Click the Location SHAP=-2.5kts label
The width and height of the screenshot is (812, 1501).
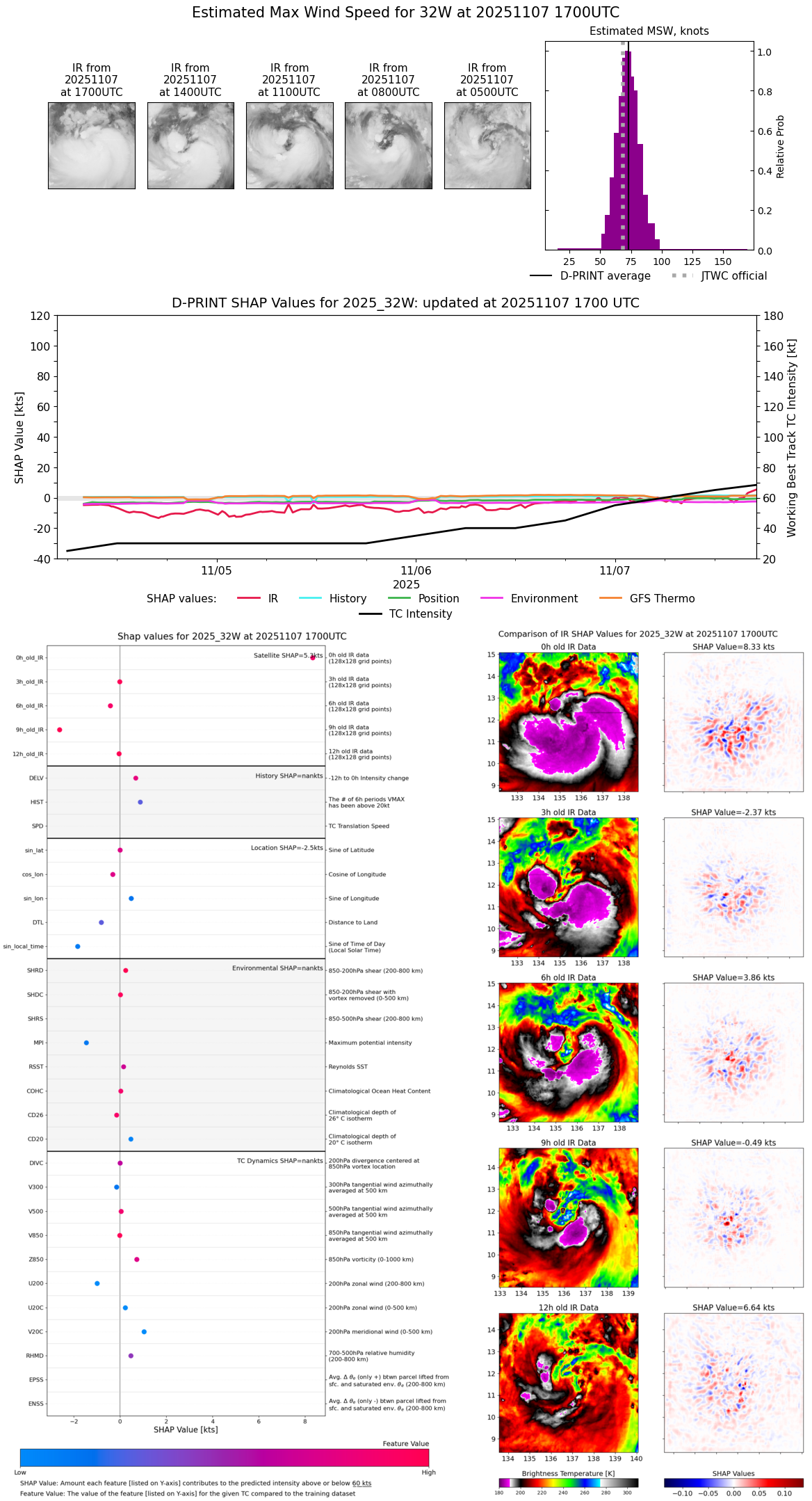point(287,848)
